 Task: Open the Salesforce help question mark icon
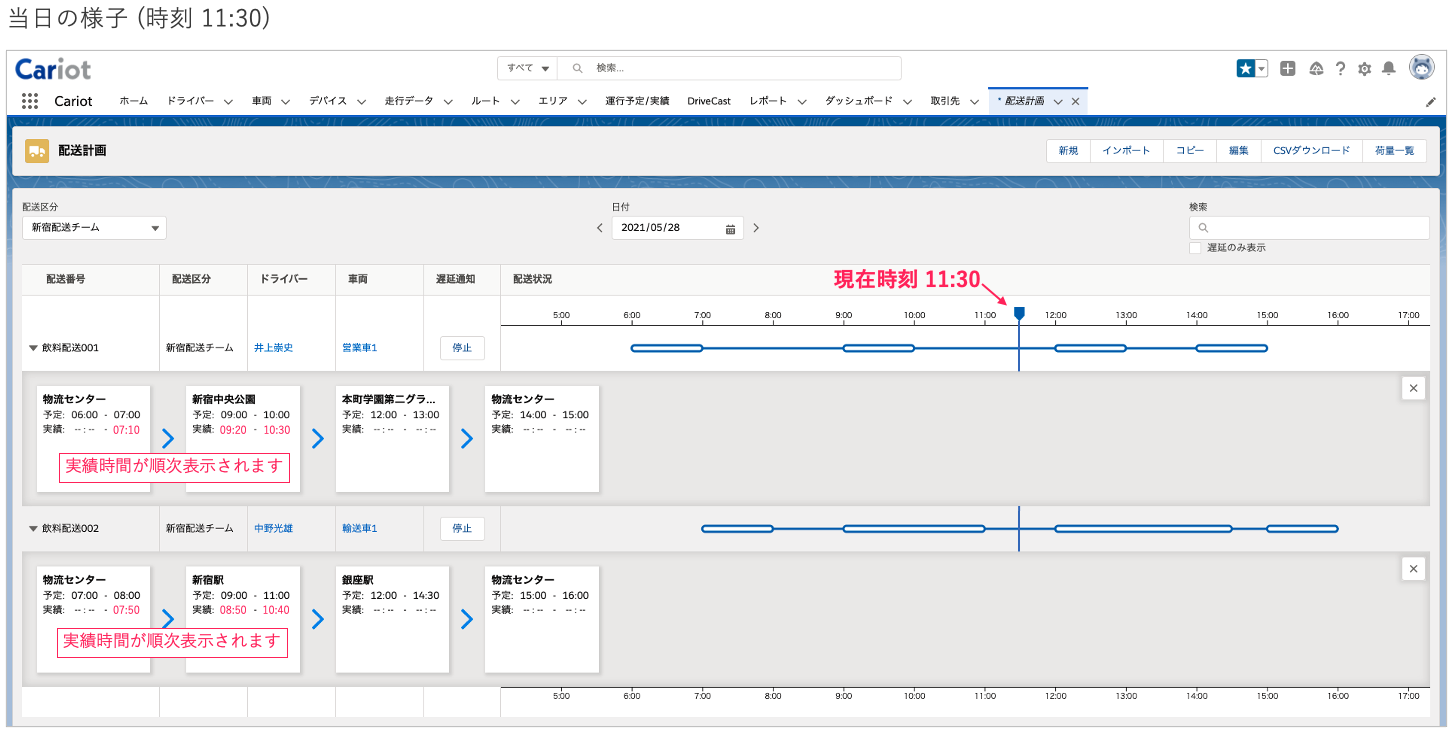click(1340, 68)
